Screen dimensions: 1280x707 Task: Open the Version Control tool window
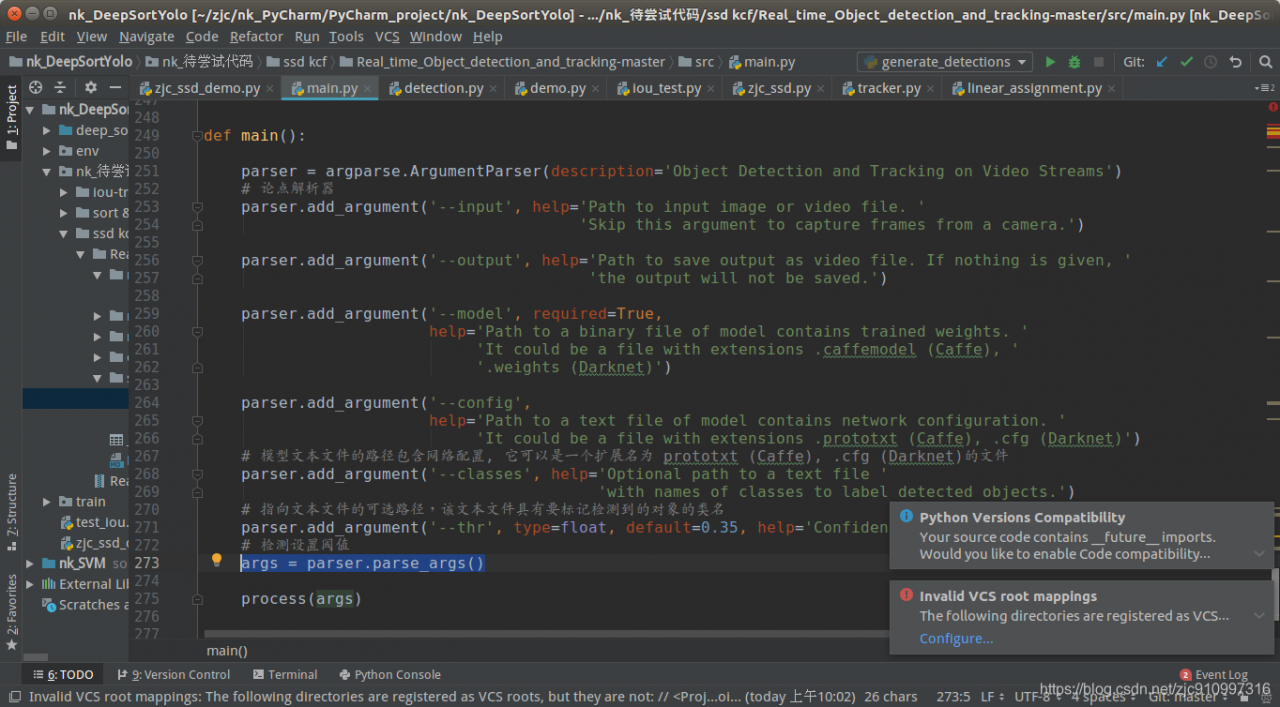[x=174, y=675]
